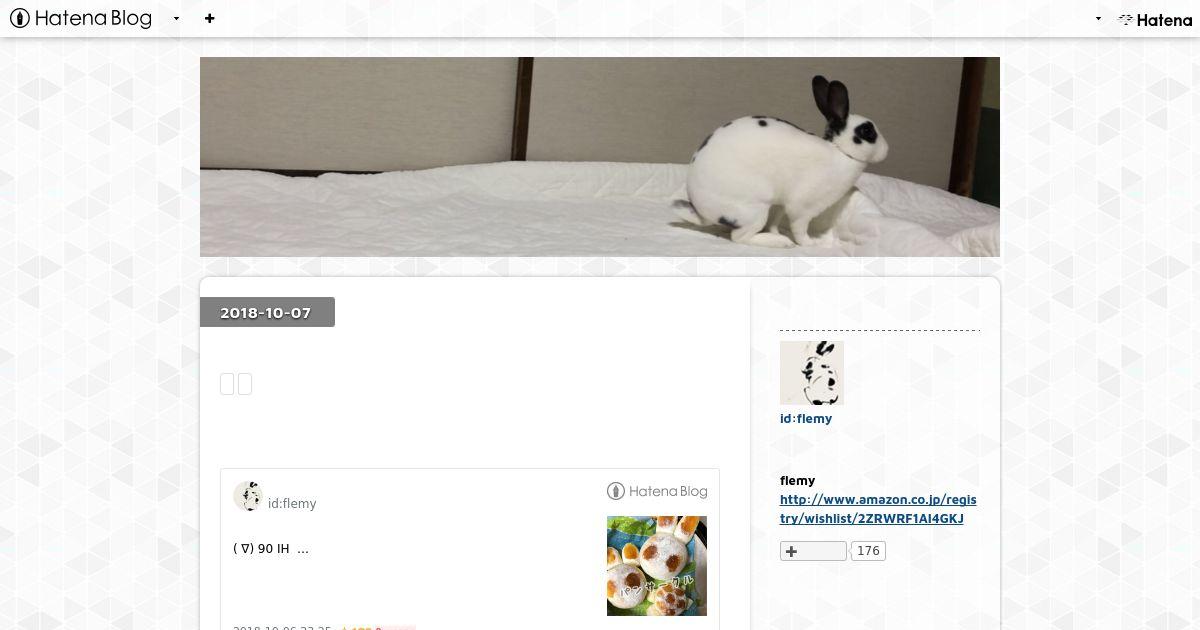This screenshot has width=1200, height=630.
Task: Expand the dropdown arrow left of Hatena
Action: 1098,19
